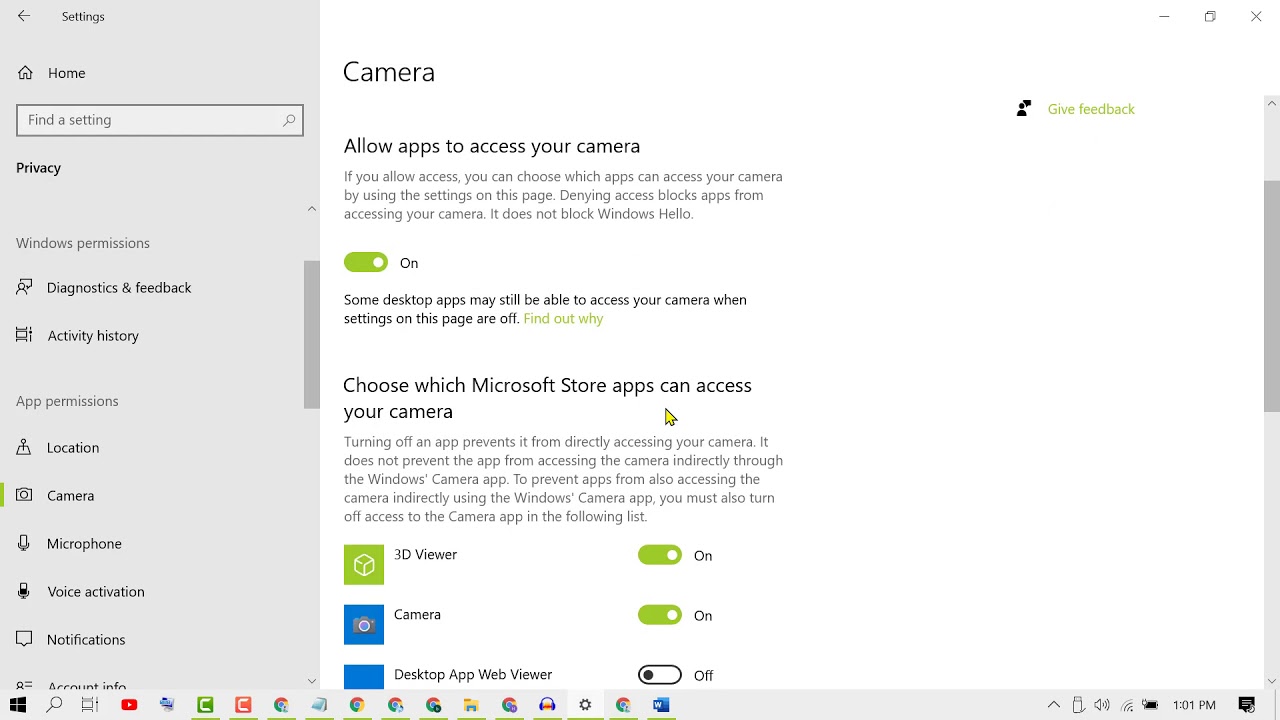Screen dimensions: 1280x720
Task: Click the Camera icon in the sidebar
Action: (25, 496)
